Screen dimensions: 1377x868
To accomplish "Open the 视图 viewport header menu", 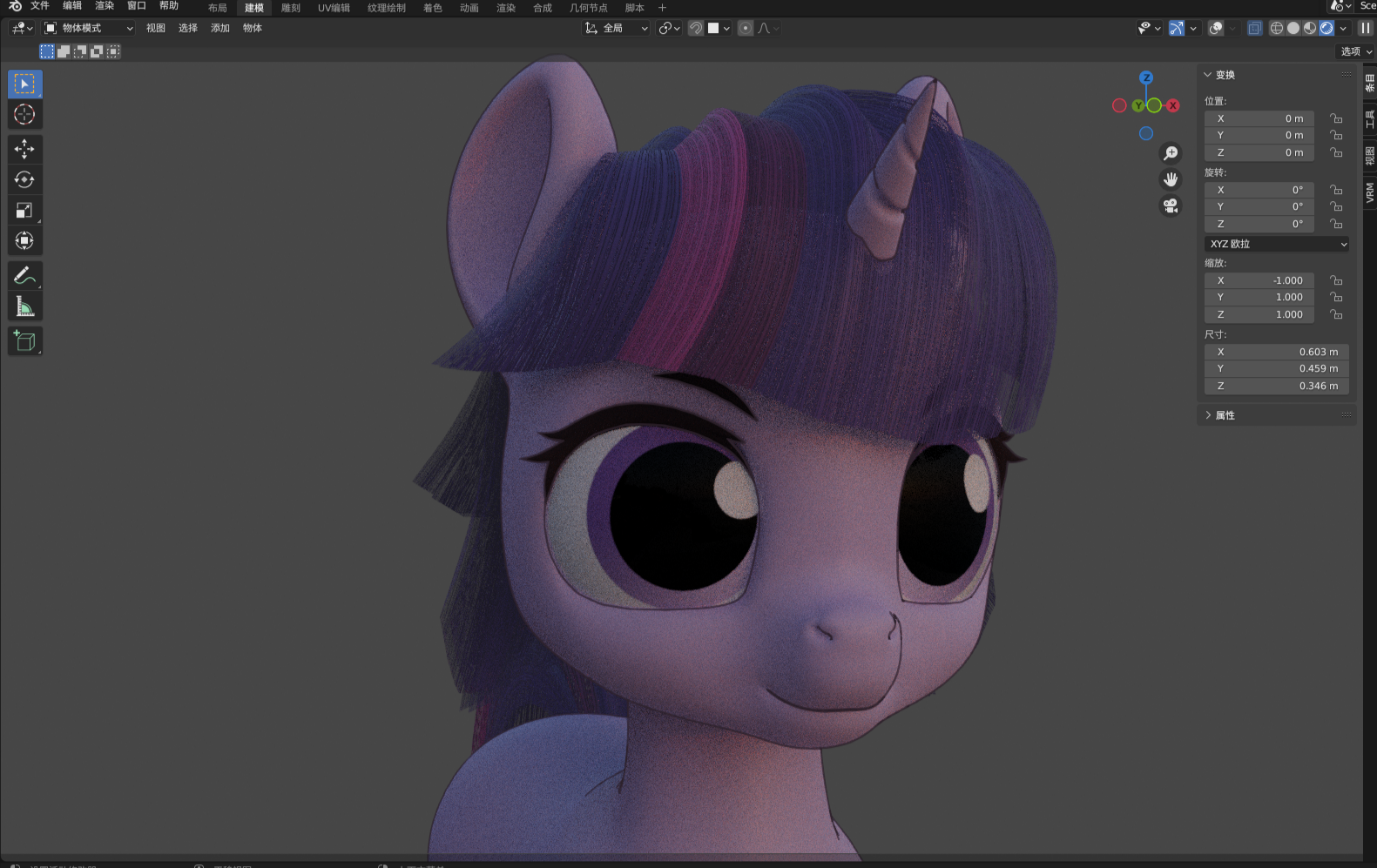I will point(156,28).
